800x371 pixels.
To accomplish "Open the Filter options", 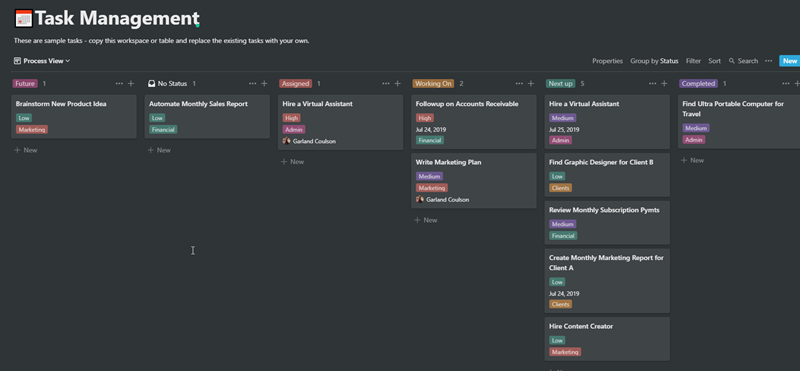I will (x=693, y=61).
